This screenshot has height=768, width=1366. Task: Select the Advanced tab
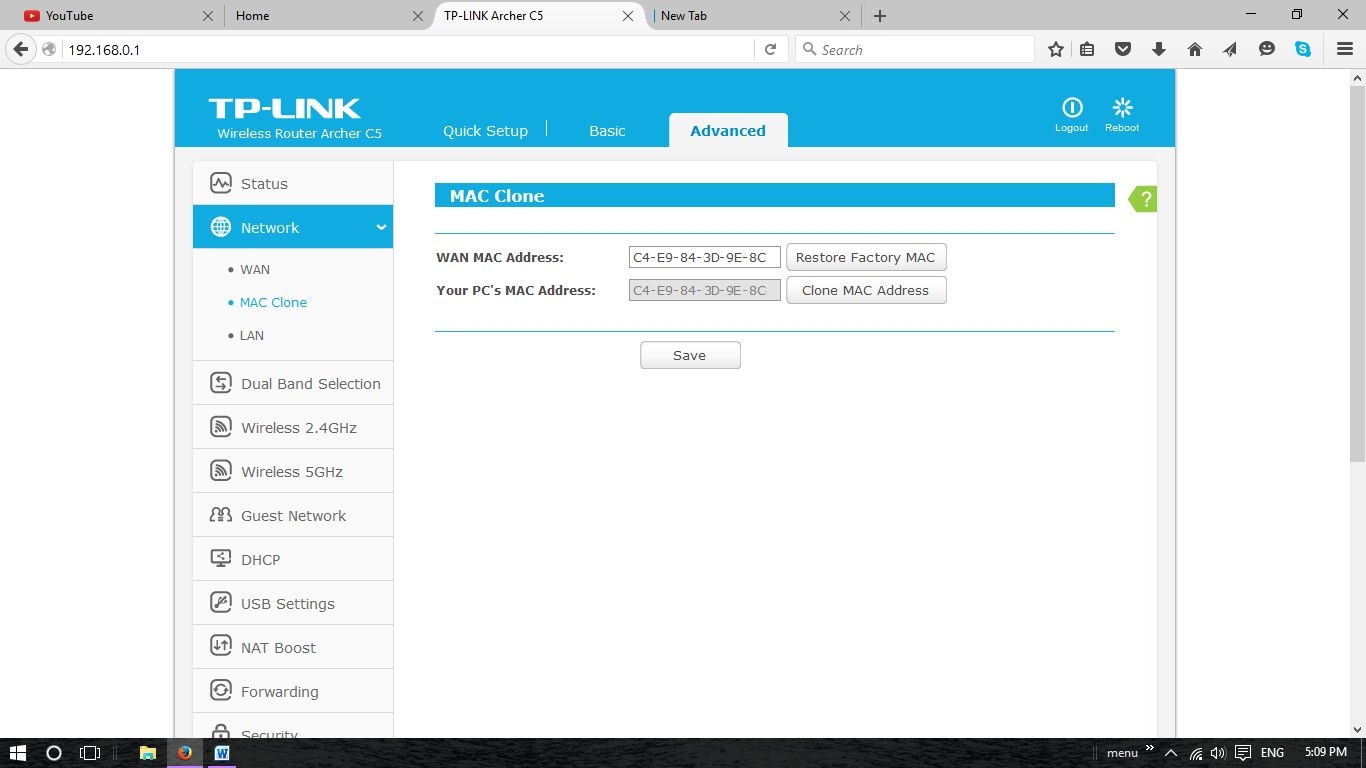[728, 130]
